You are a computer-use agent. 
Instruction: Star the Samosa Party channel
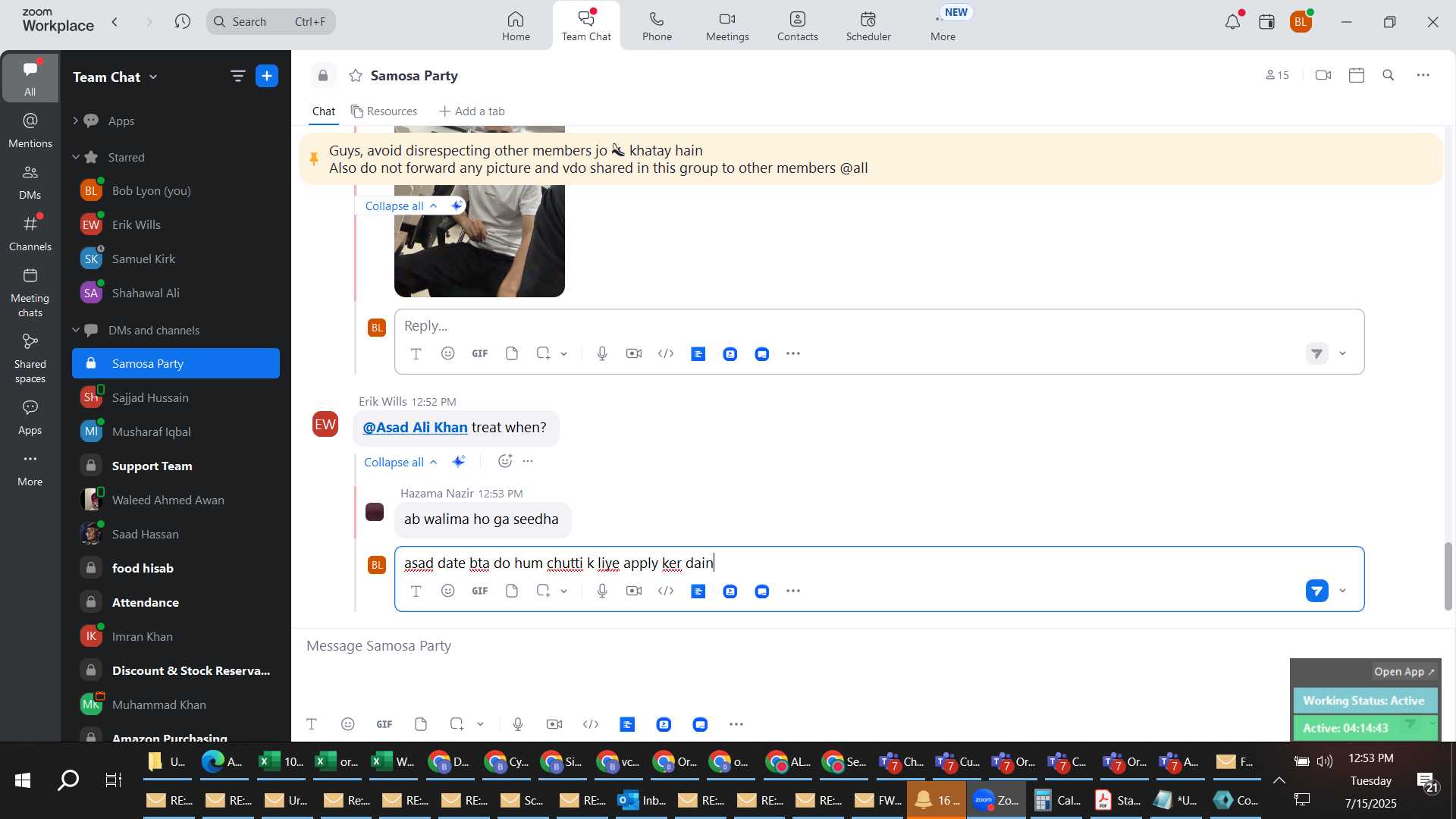355,75
